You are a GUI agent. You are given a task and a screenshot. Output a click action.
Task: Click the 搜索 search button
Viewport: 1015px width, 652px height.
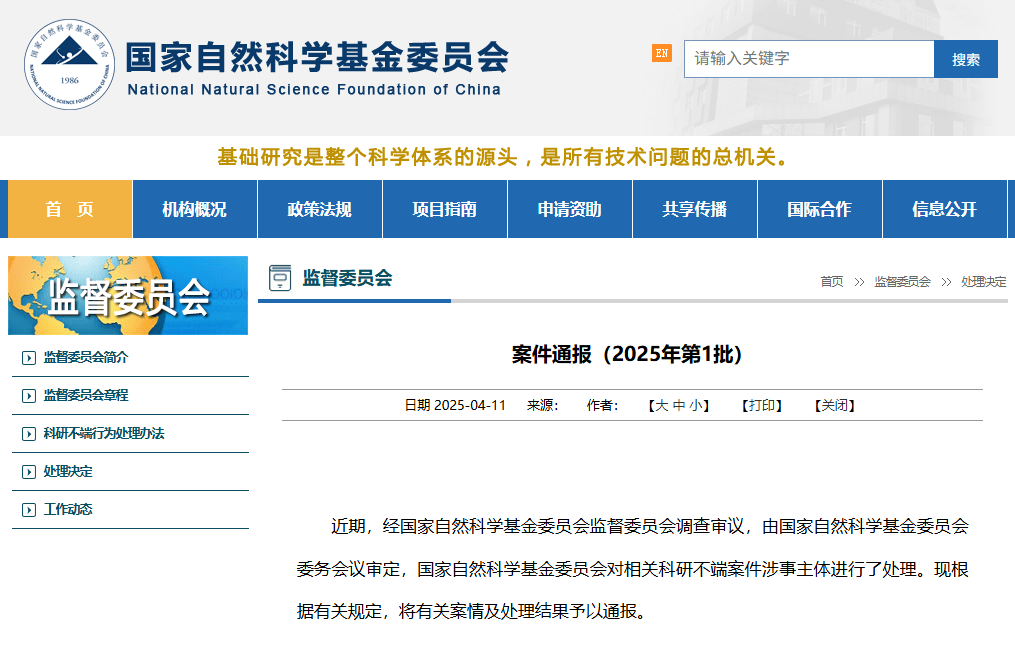pos(966,59)
